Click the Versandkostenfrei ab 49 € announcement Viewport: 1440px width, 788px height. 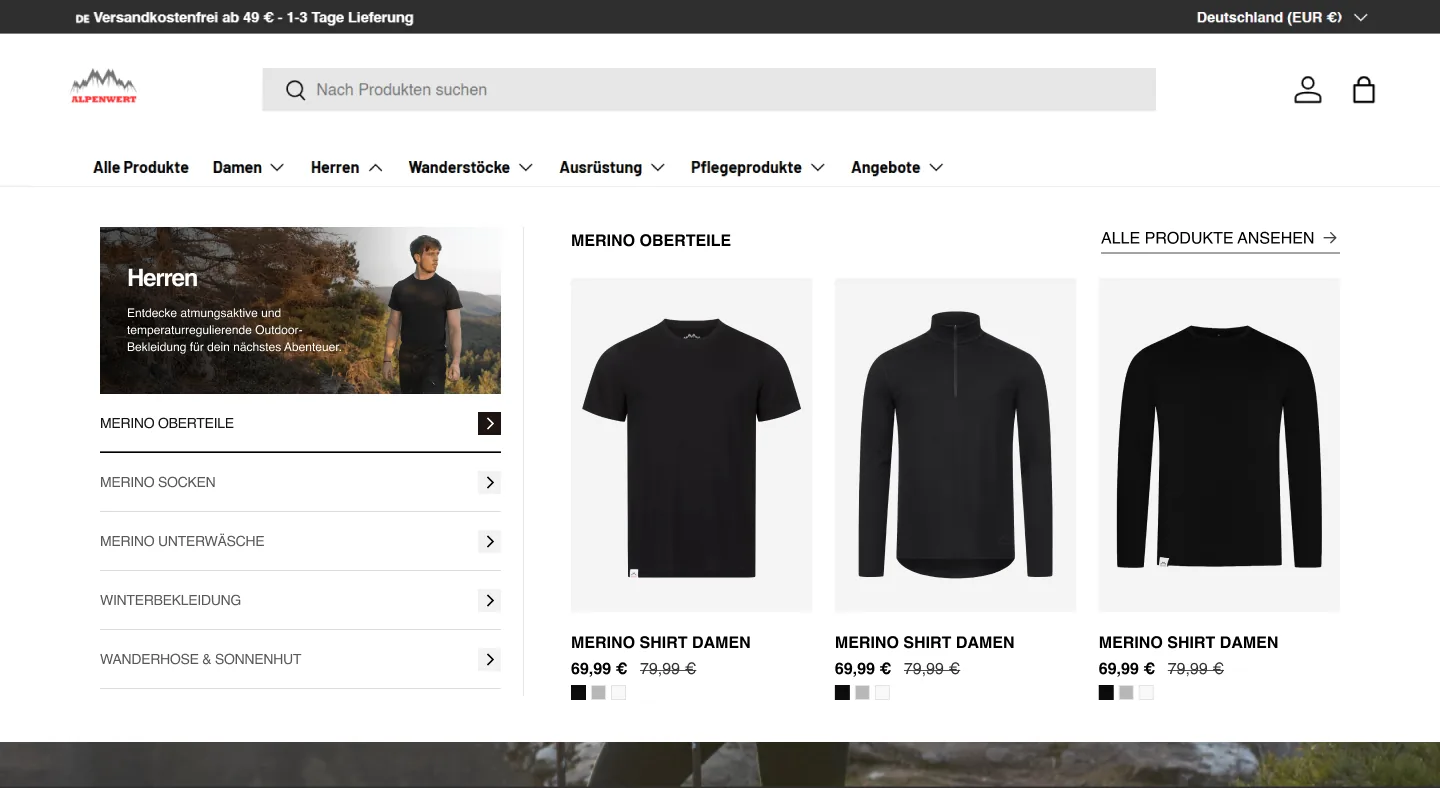[x=245, y=17]
